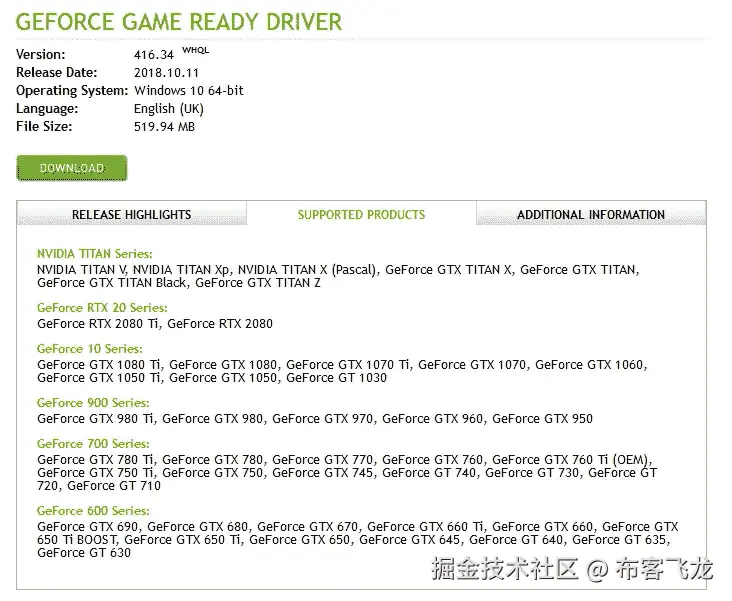Click GeForce GTX 770 entry
Image resolution: width=732 pixels, height=601 pixels.
tap(323, 460)
